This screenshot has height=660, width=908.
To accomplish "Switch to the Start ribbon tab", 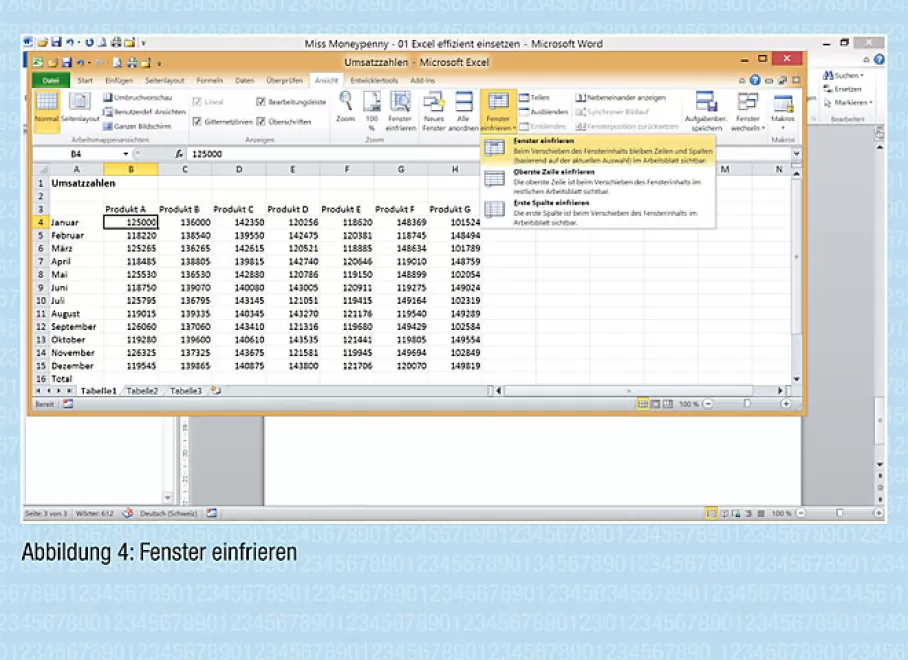I will [x=85, y=80].
